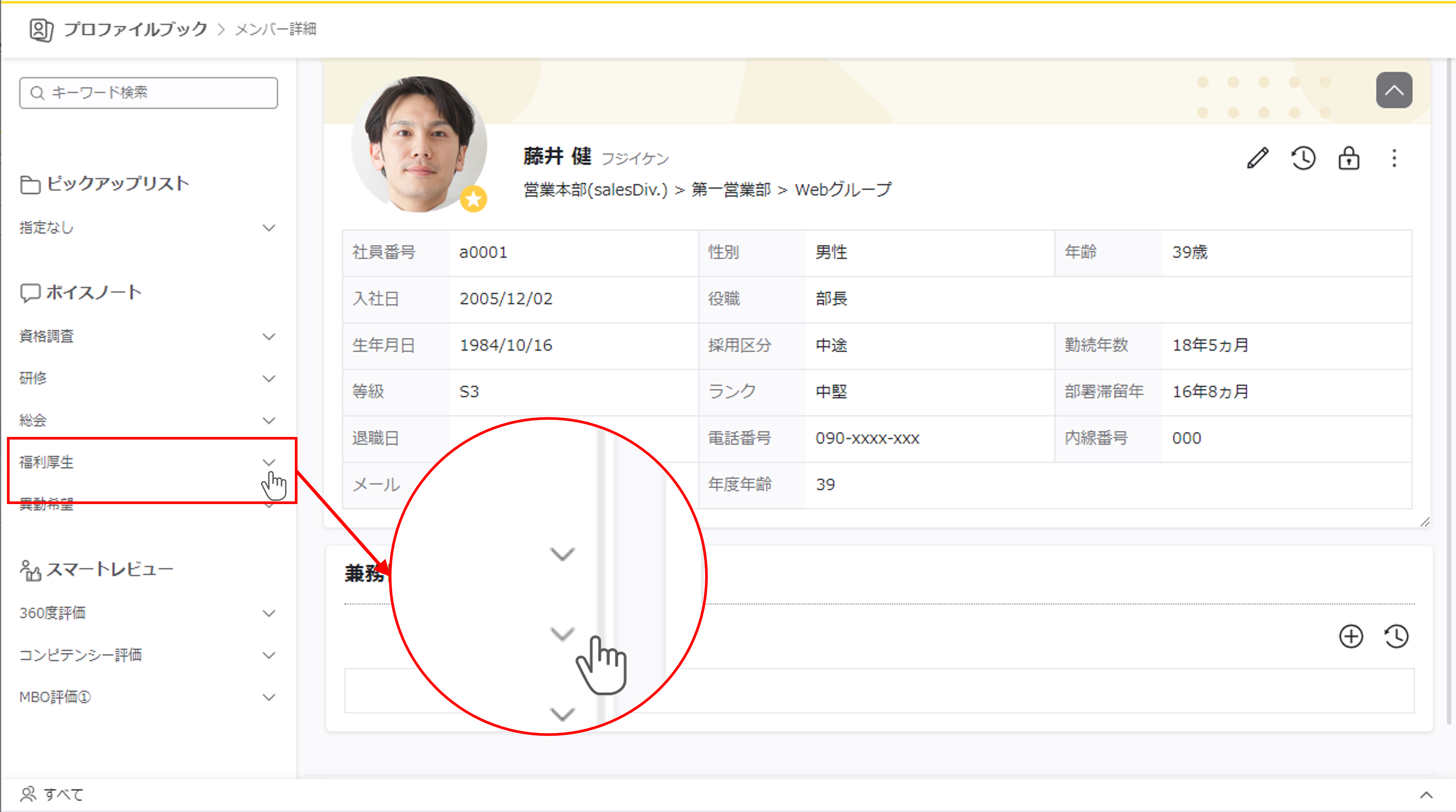Expand the 福利厚生 voice note item
Image resolution: width=1456 pixels, height=812 pixels.
pos(269,462)
